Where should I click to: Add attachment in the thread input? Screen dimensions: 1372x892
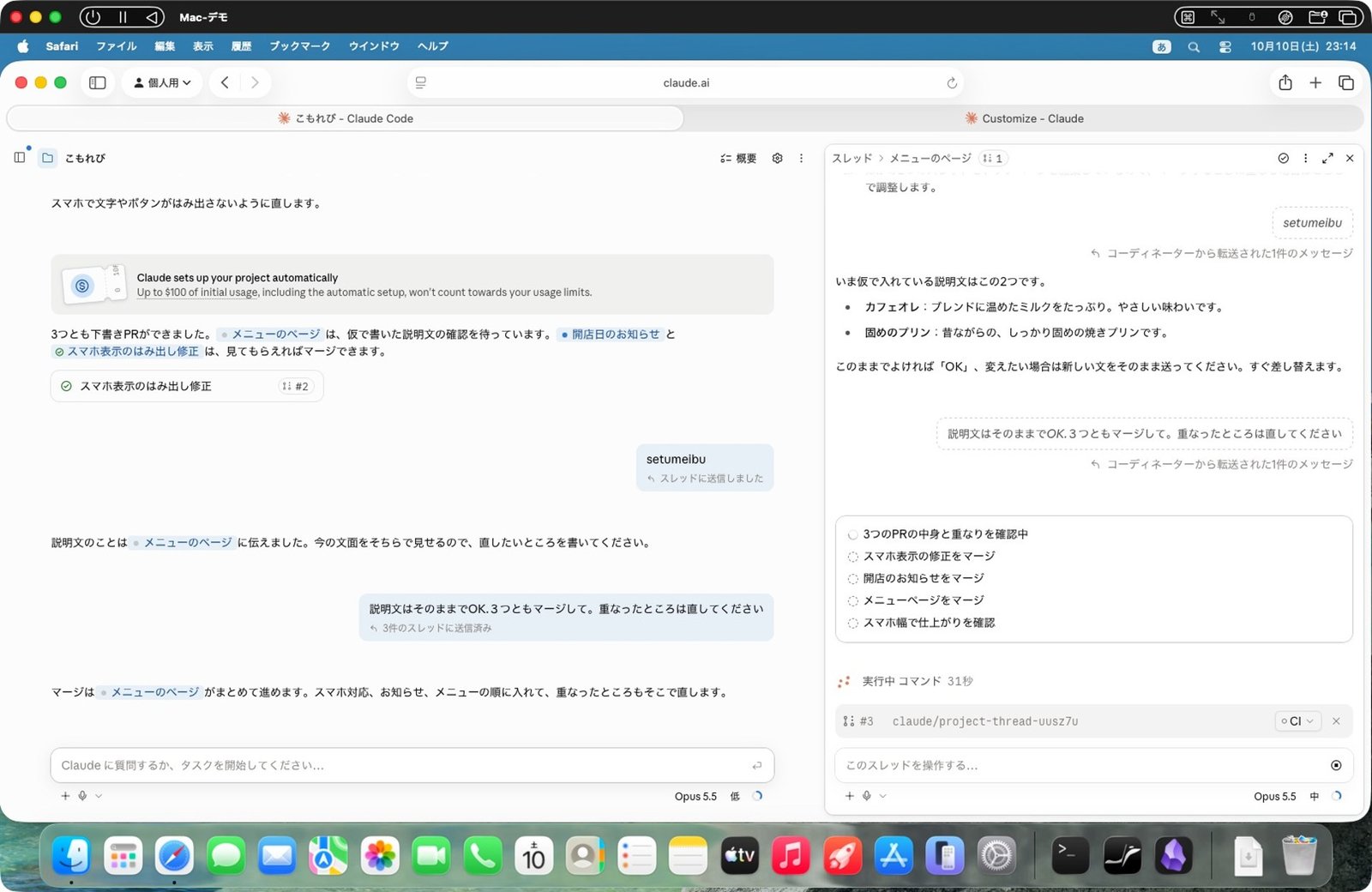point(850,796)
